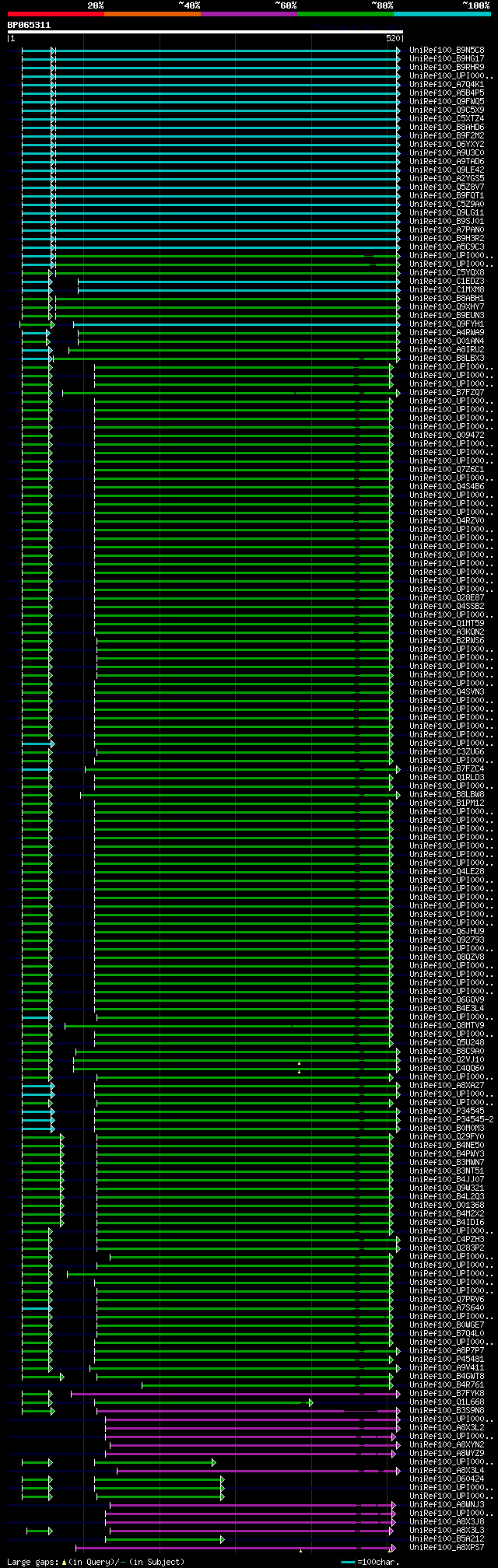Click hit label UniRef100_Q4RZV0
Viewport: 498px width, 1568px height.
(447, 521)
